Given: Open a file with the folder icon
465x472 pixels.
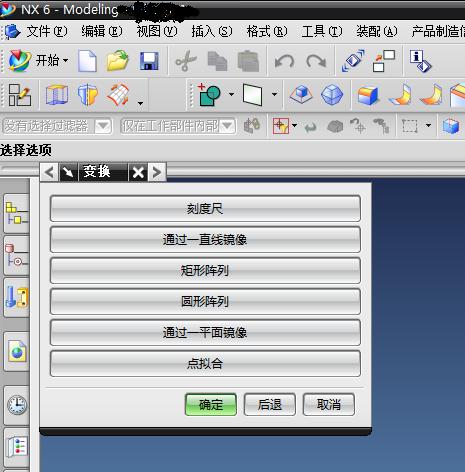Looking at the screenshot, I should click(x=118, y=61).
